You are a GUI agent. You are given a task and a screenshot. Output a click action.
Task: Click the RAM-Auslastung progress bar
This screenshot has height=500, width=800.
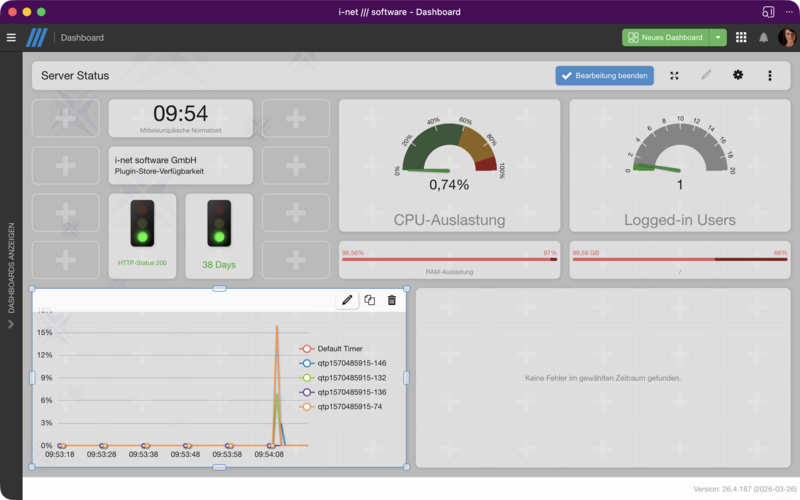[x=449, y=259]
